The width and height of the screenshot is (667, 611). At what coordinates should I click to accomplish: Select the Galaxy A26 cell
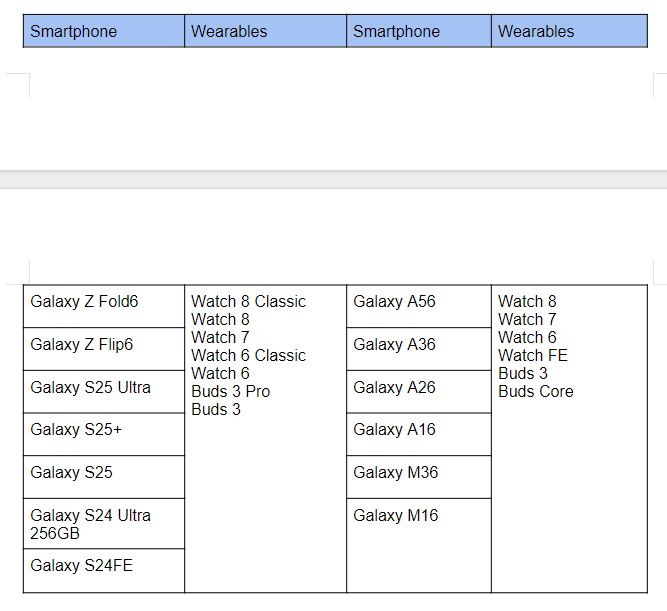point(419,391)
